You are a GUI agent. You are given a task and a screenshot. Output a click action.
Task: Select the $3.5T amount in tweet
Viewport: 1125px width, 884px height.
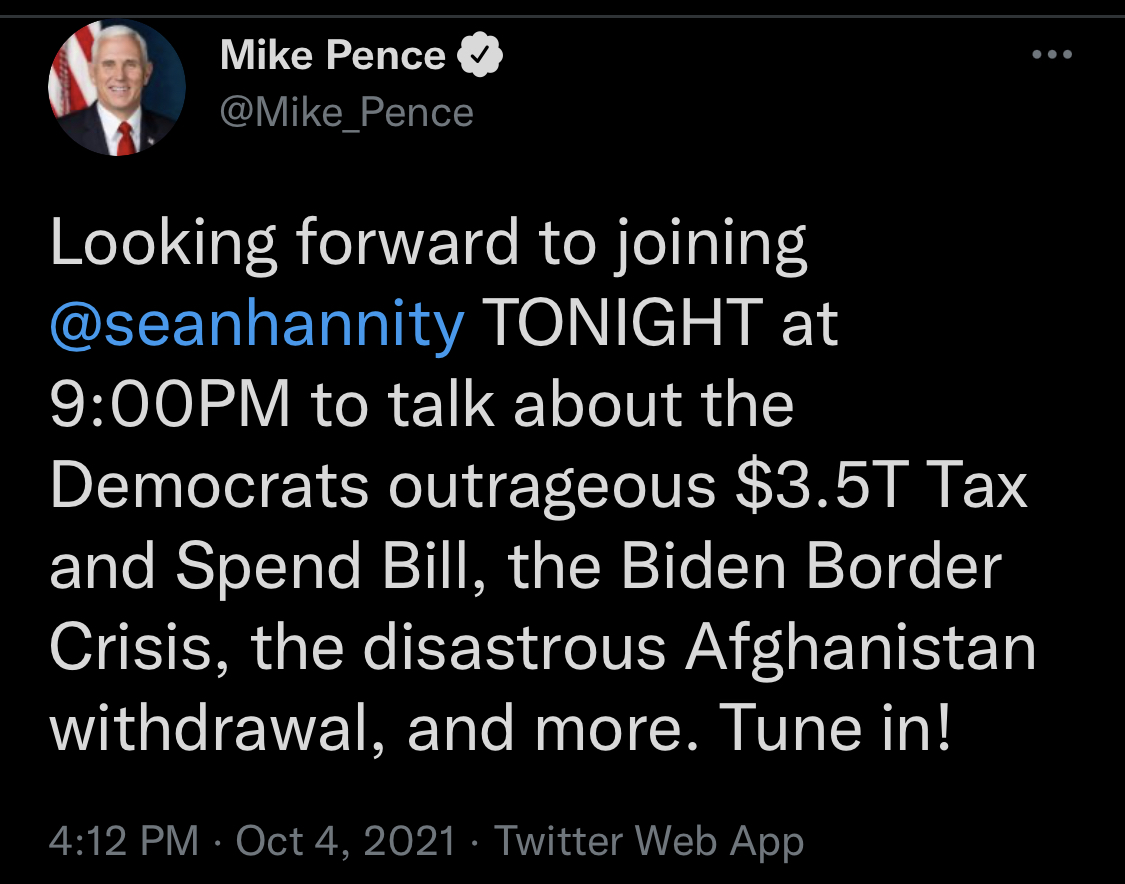822,486
